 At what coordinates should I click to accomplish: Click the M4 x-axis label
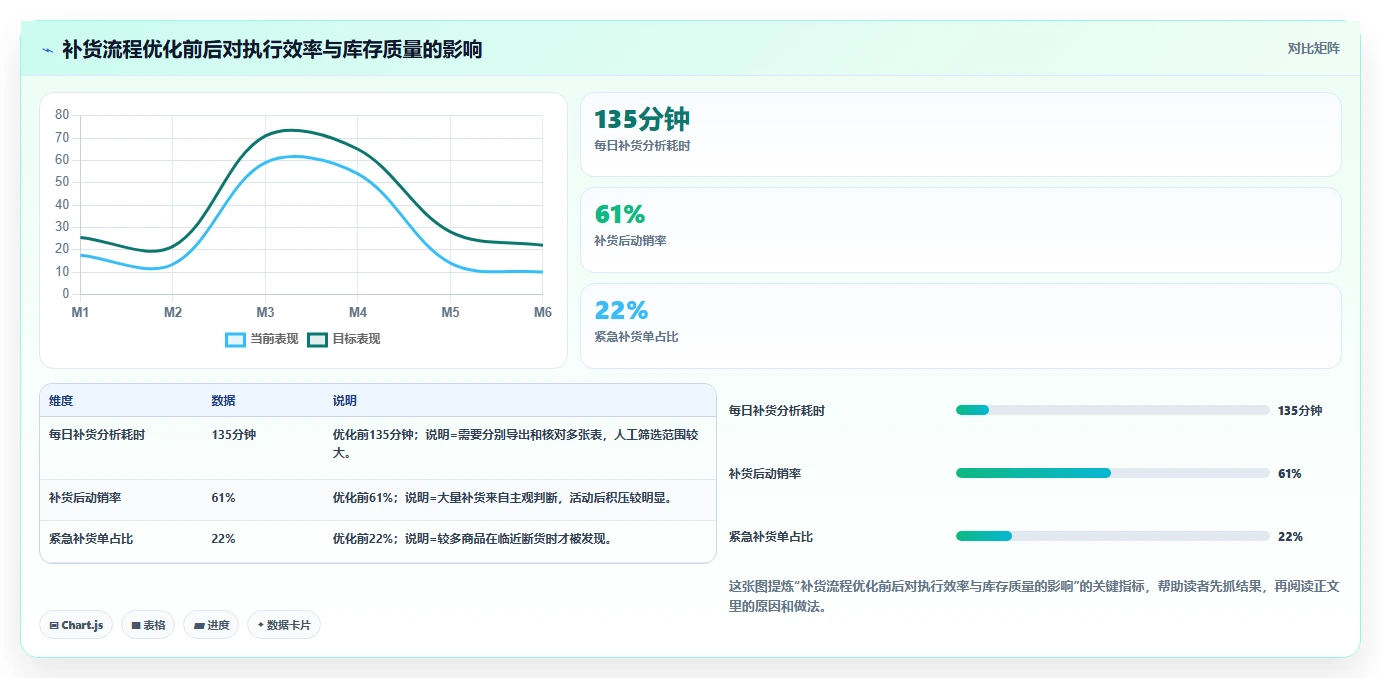click(358, 313)
